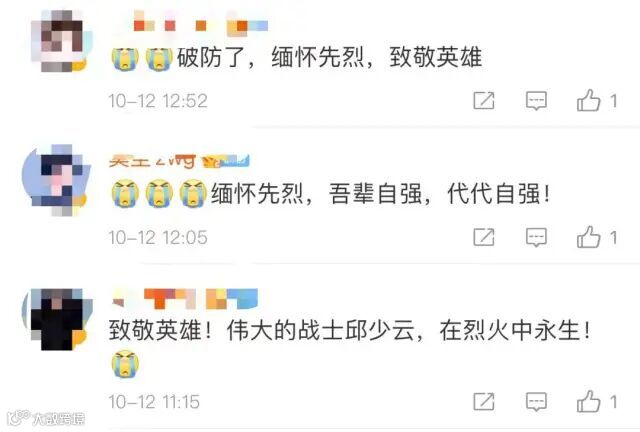This screenshot has height=432, width=640.
Task: Open the reply icon on the 12:52 comment
Action: (x=536, y=101)
